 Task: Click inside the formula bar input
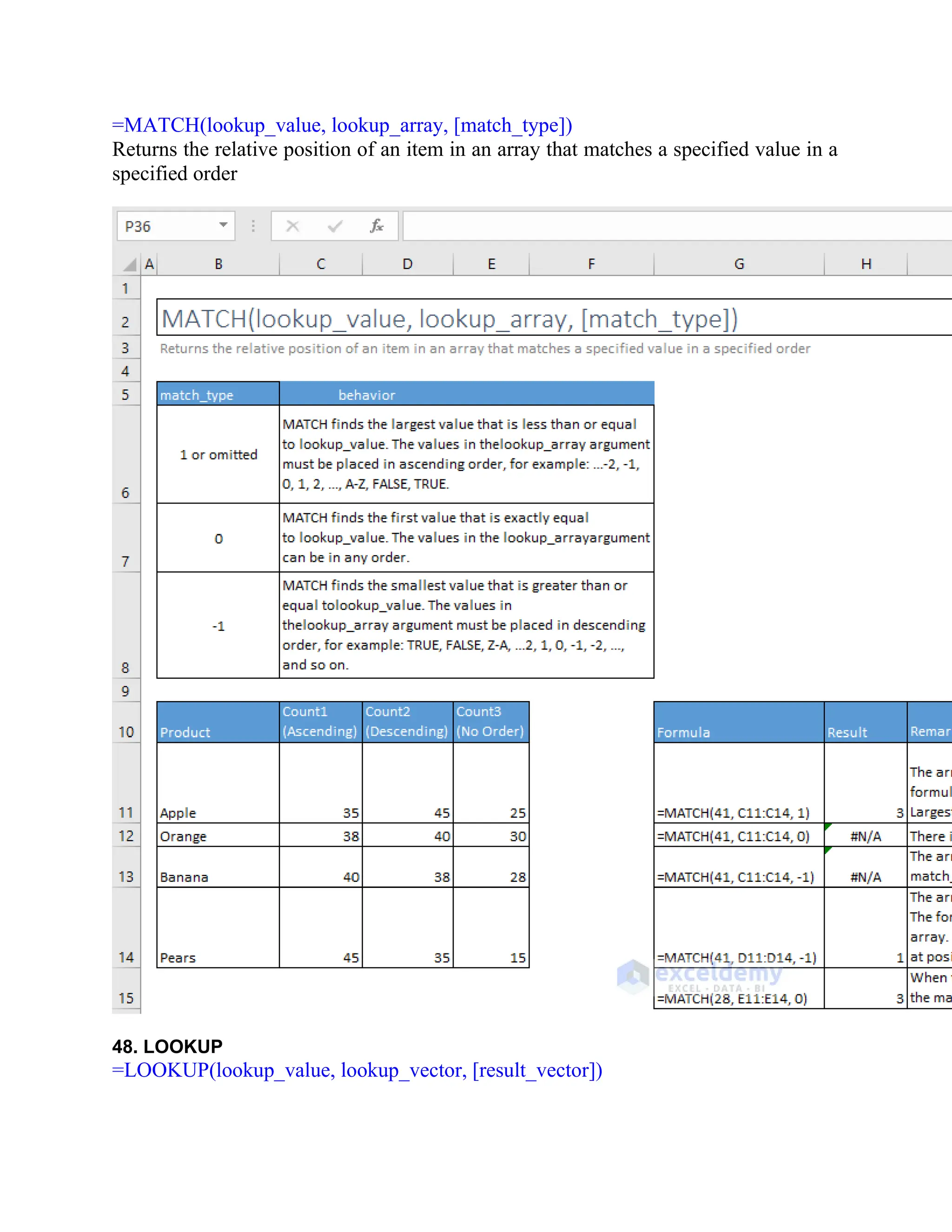tap(677, 226)
